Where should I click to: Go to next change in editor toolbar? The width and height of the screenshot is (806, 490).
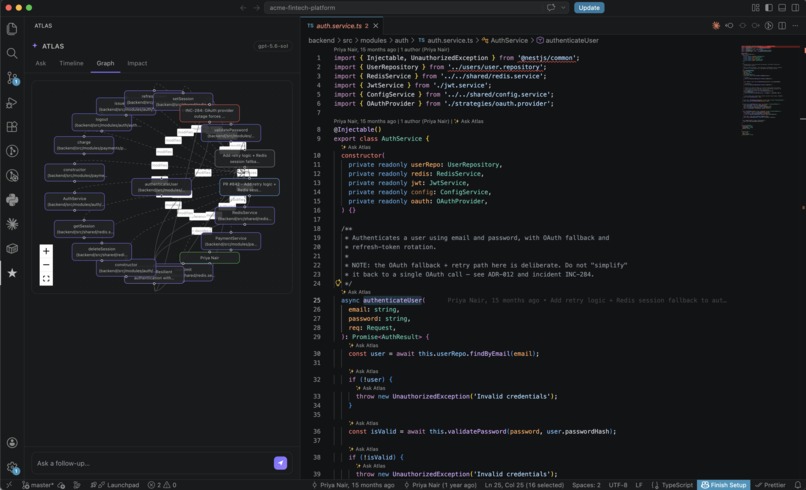pyautogui.click(x=756, y=26)
